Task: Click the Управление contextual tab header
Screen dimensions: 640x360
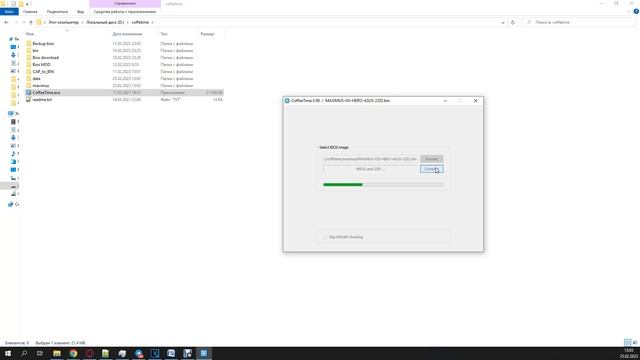Action: [x=125, y=4]
